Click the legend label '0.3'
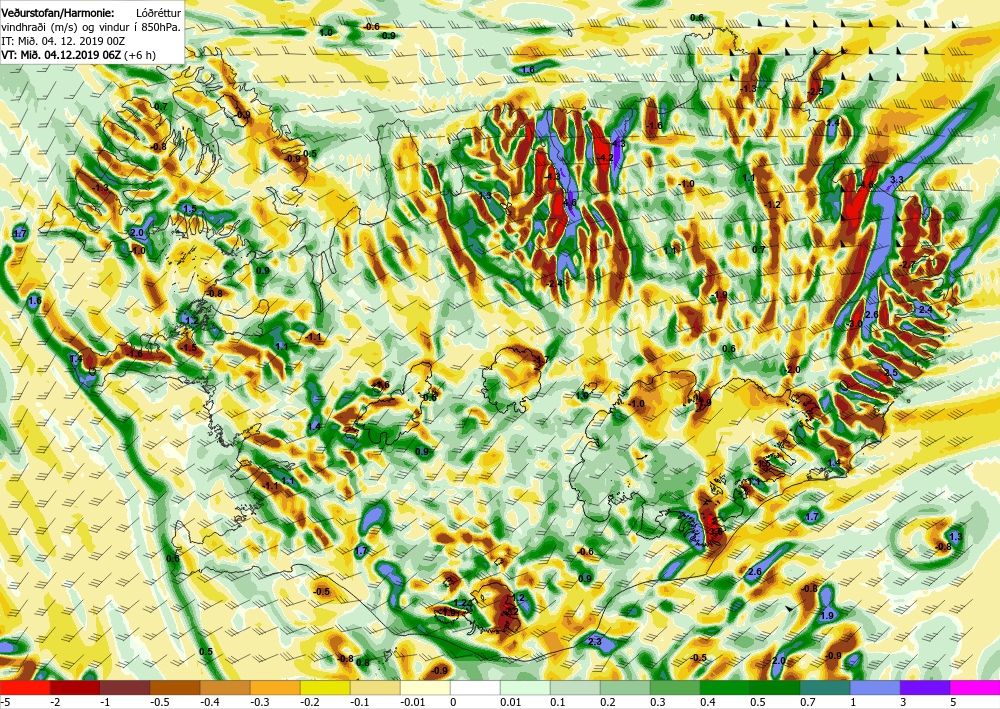 coord(658,702)
